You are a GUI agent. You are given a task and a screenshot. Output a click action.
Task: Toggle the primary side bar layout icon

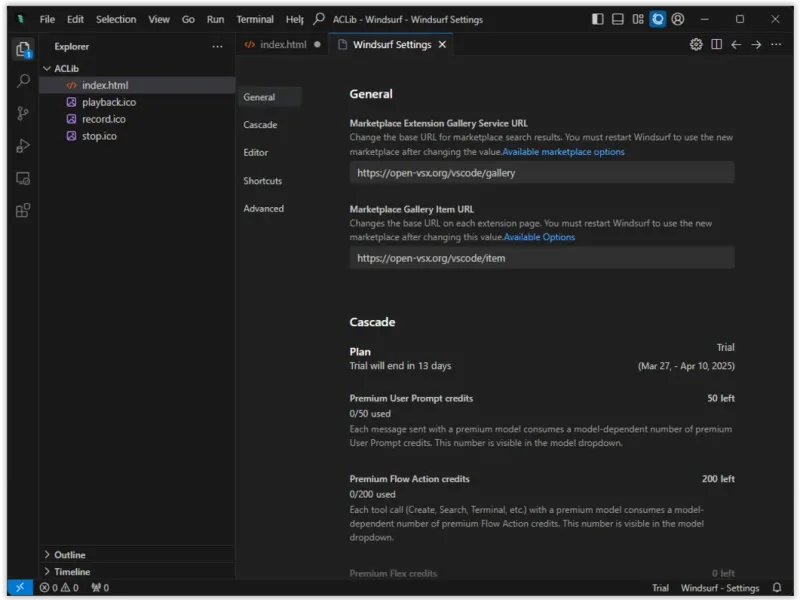(x=597, y=19)
